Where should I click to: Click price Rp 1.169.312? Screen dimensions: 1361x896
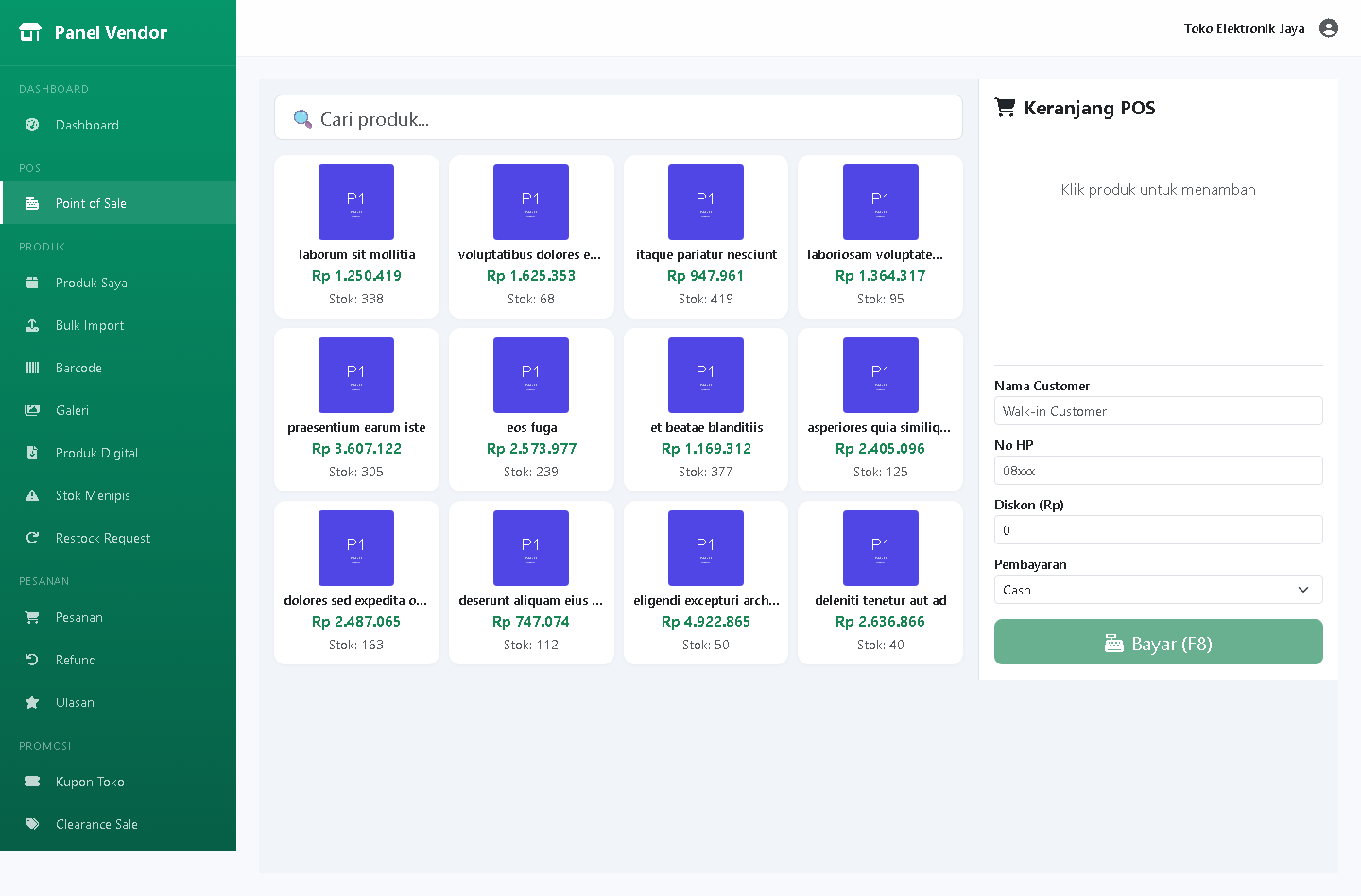pos(706,449)
